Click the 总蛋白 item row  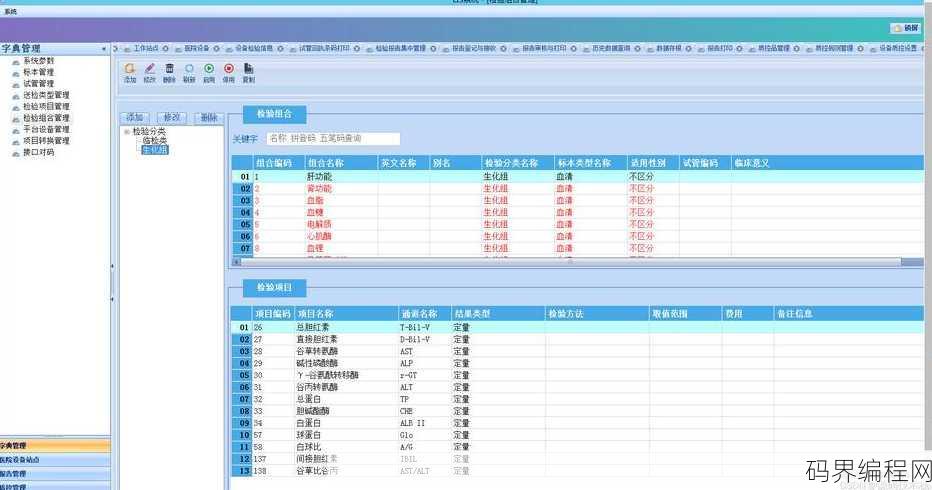coord(578,399)
